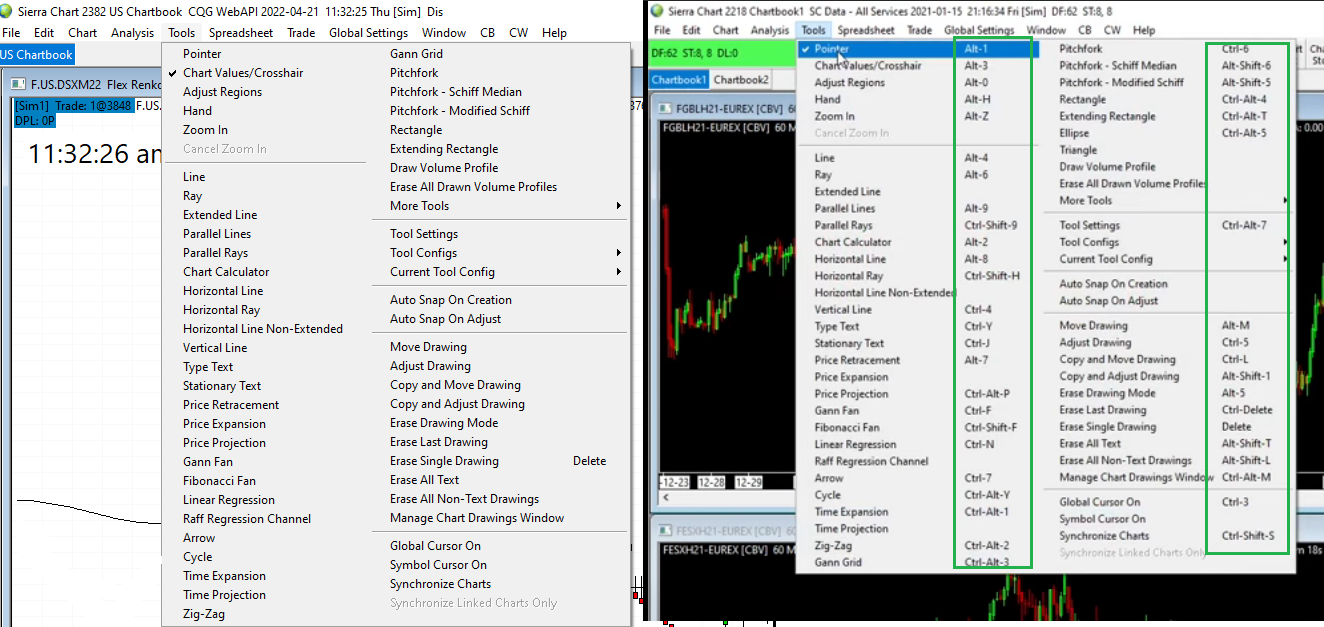Click Sierra Chart 2382 title bar app icon
Viewport: 1324px width, 627px height.
pyautogui.click(x=8, y=11)
